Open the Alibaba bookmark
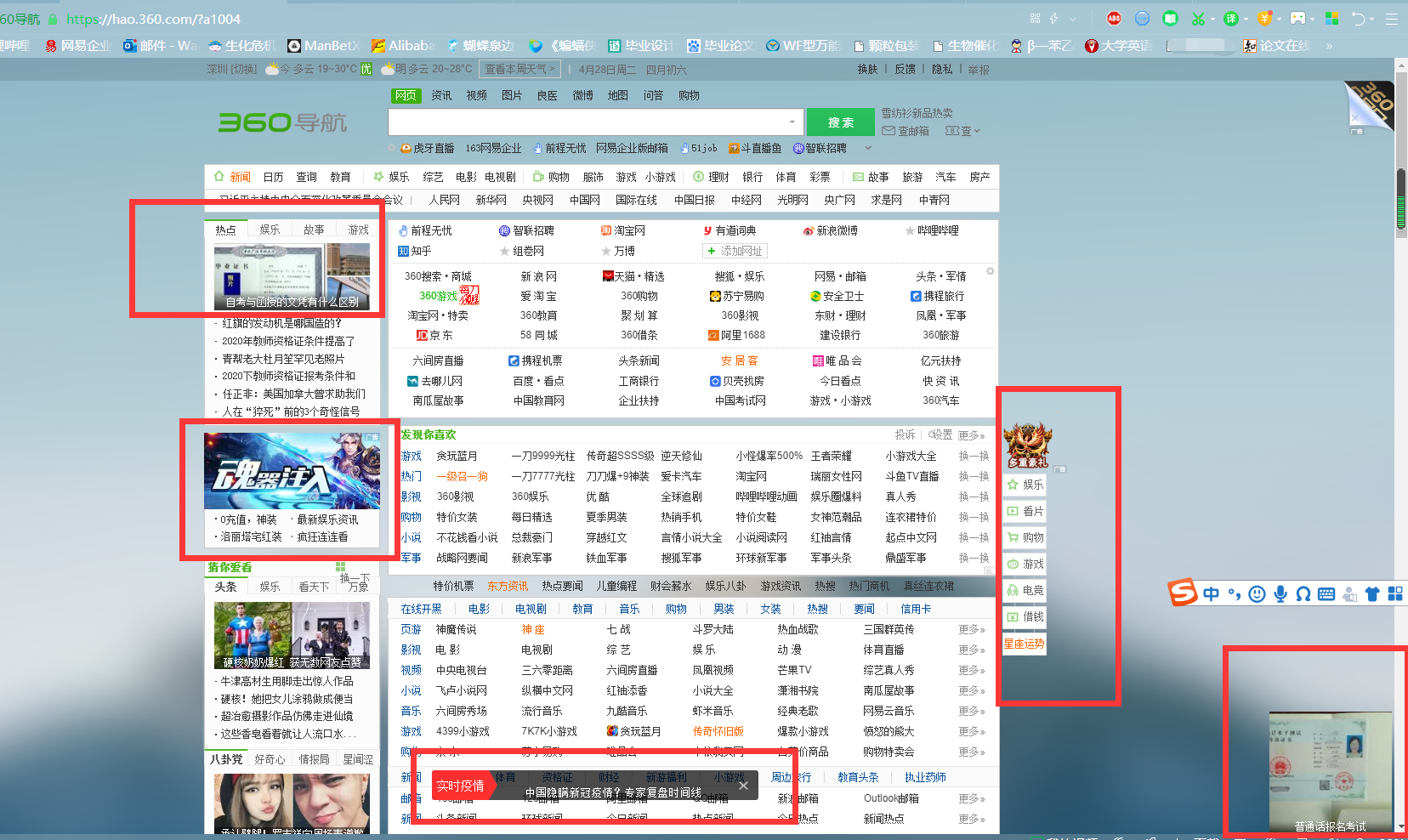Viewport: 1408px width, 840px height. tap(403, 46)
